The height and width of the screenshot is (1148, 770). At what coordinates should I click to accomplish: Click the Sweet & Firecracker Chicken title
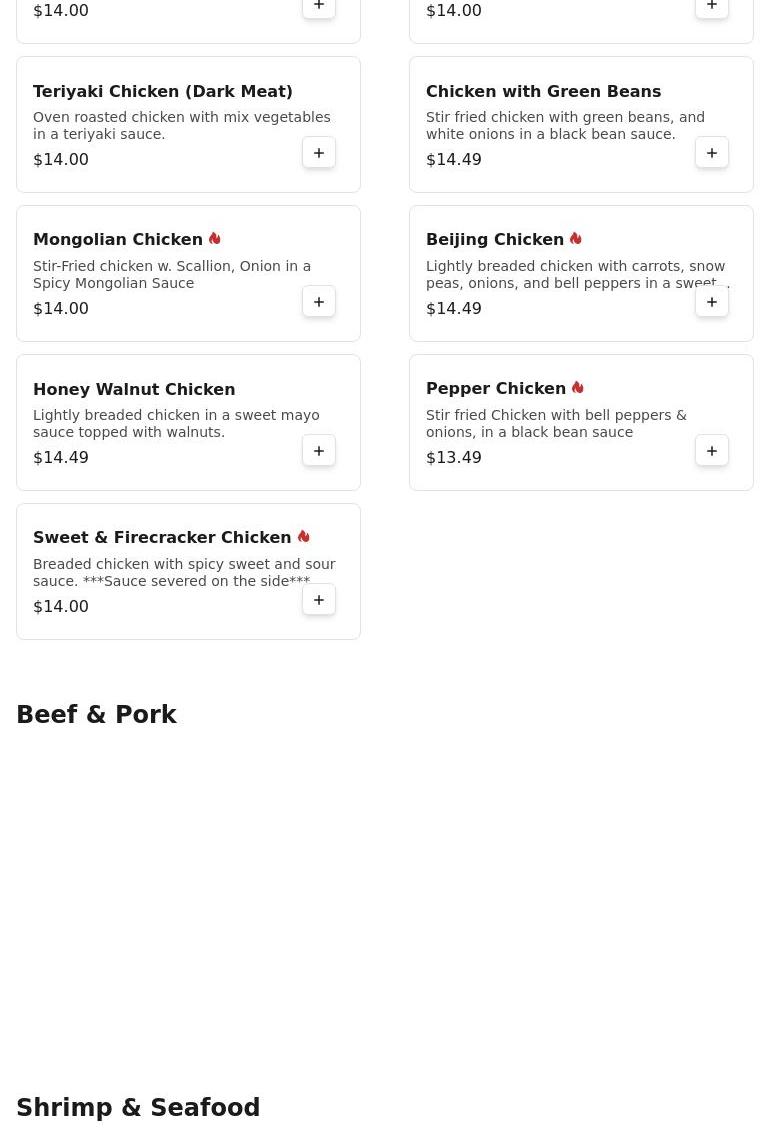coord(162,538)
